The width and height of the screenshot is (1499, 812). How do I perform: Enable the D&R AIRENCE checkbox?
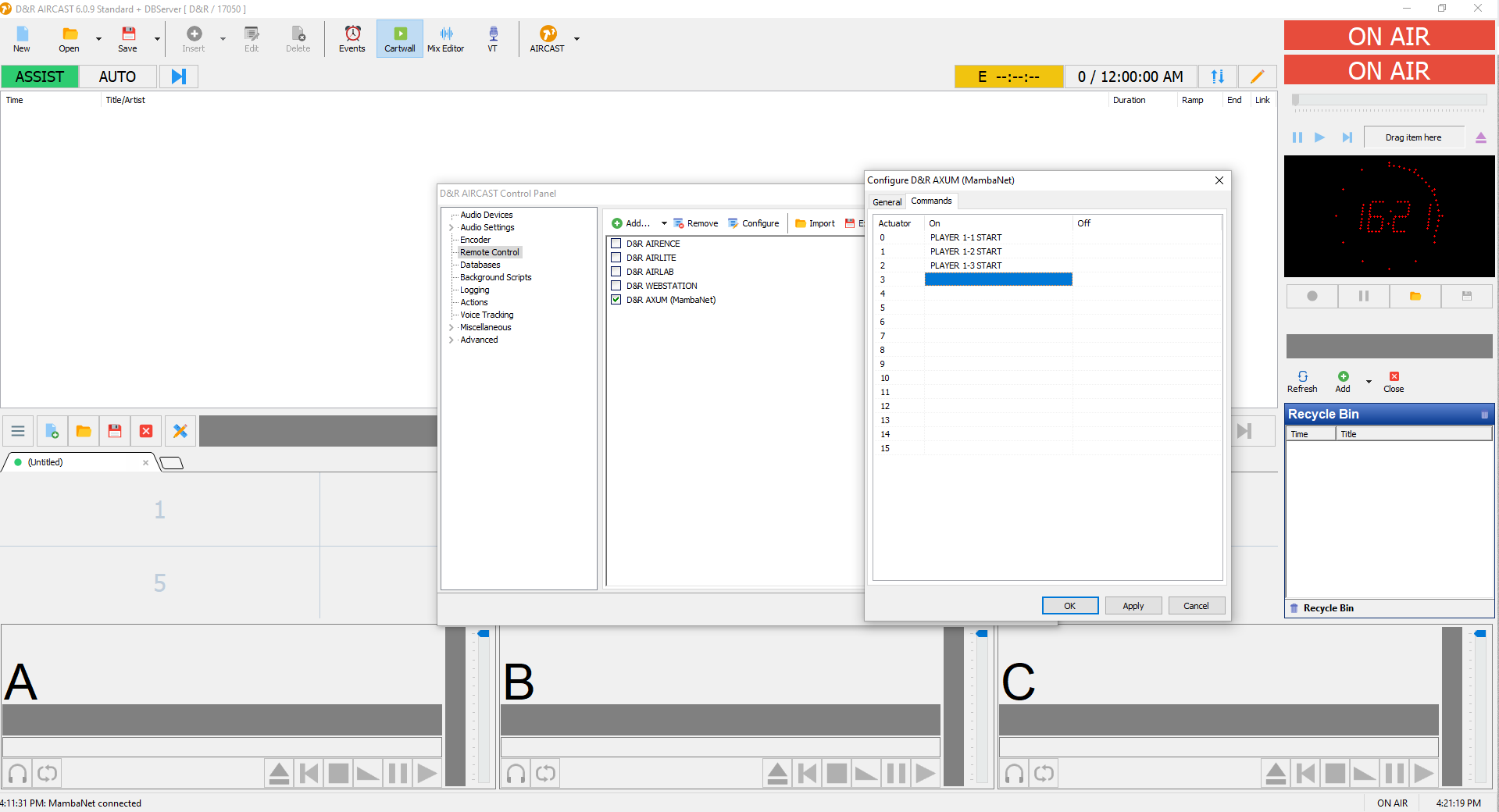coord(616,244)
